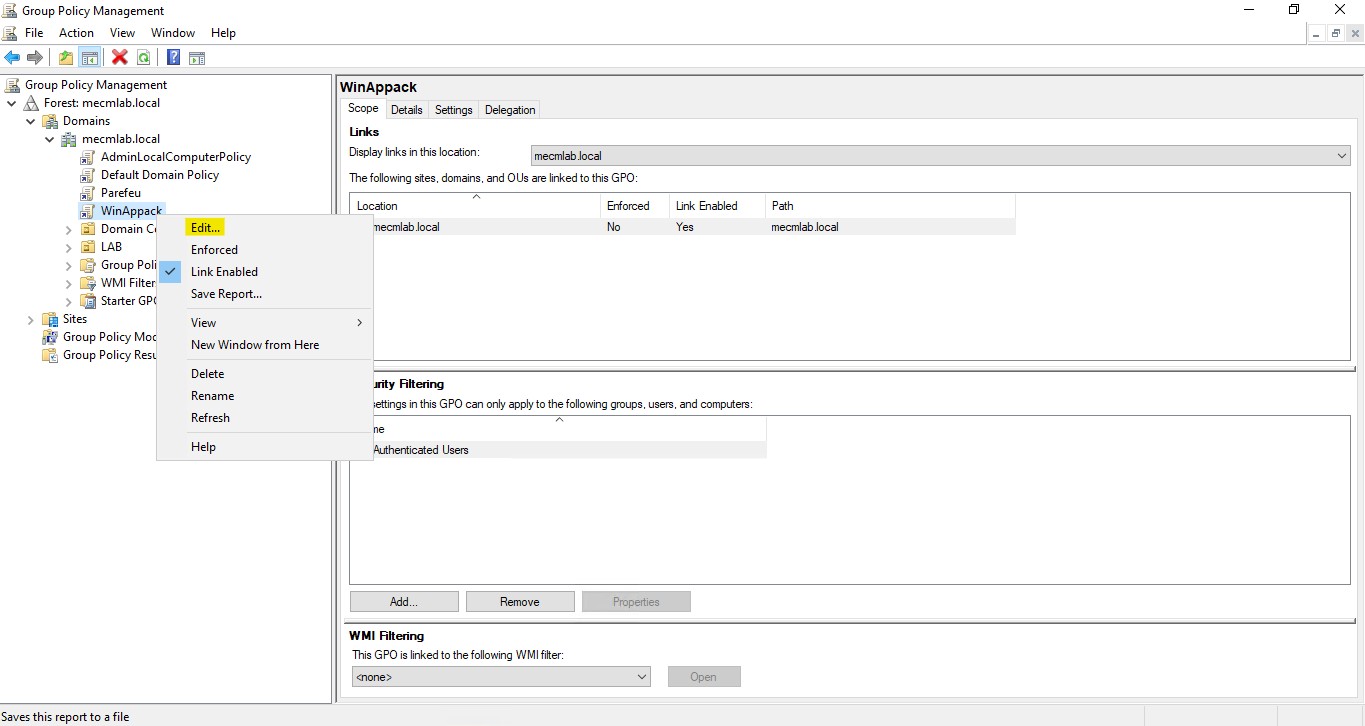The height and width of the screenshot is (726, 1365).
Task: Open the Action menu
Action: 76,32
